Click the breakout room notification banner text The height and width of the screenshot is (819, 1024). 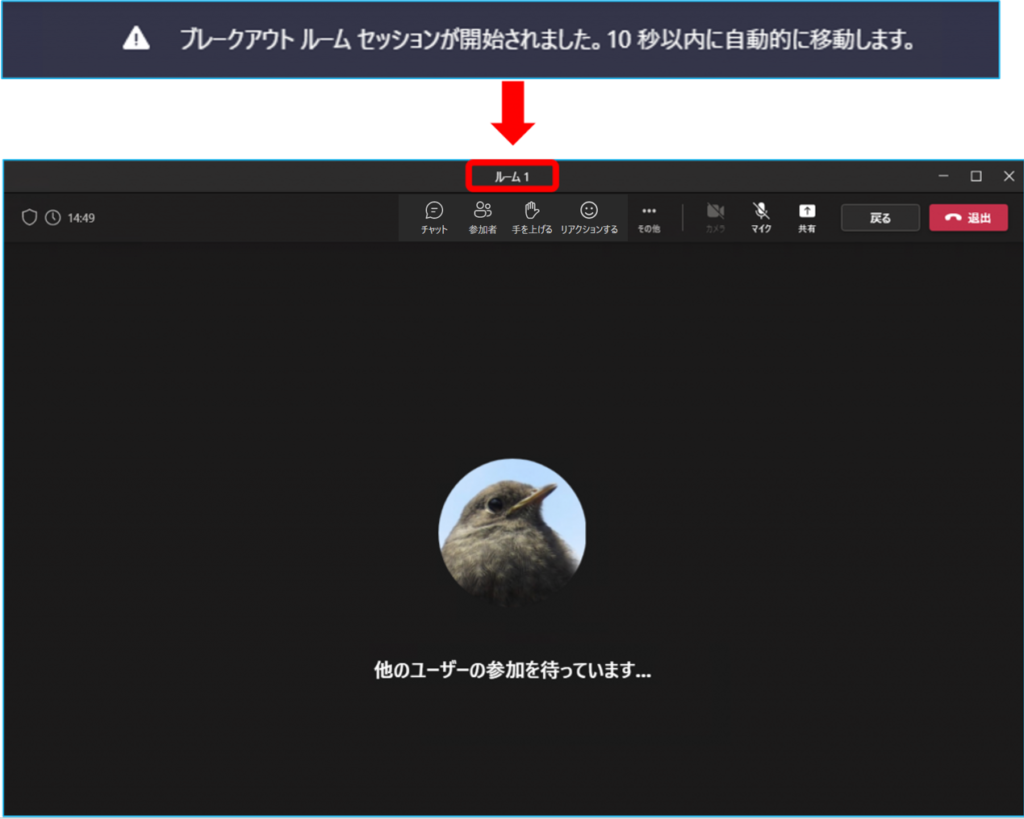pos(548,40)
